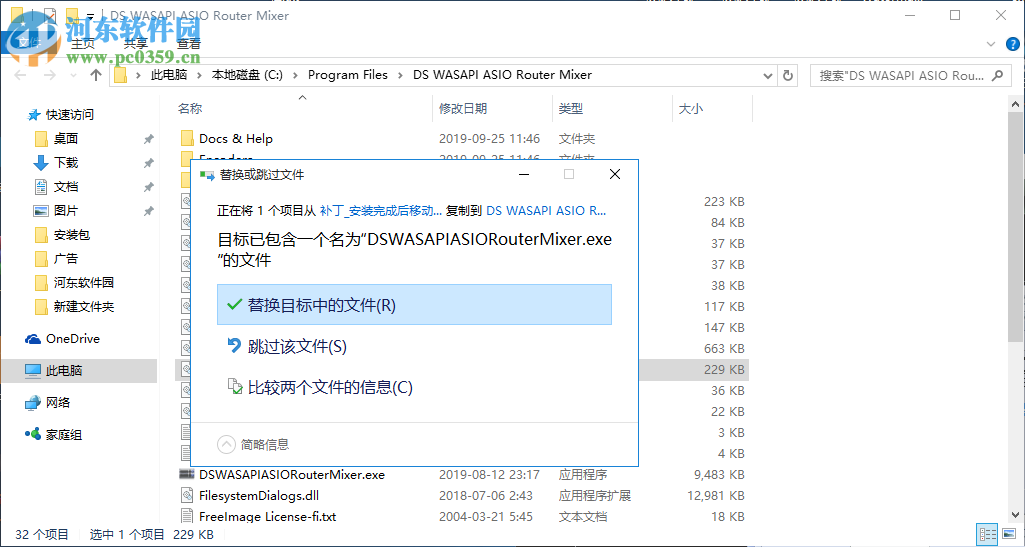This screenshot has height=547, width=1025.
Task: Collapse dialog with 简略信息 chevron
Action: coord(226,444)
